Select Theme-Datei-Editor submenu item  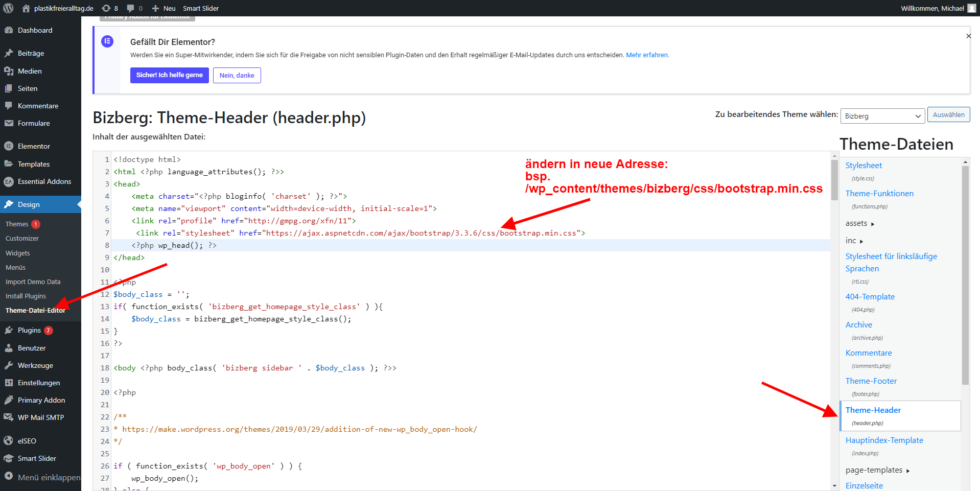tap(35, 310)
